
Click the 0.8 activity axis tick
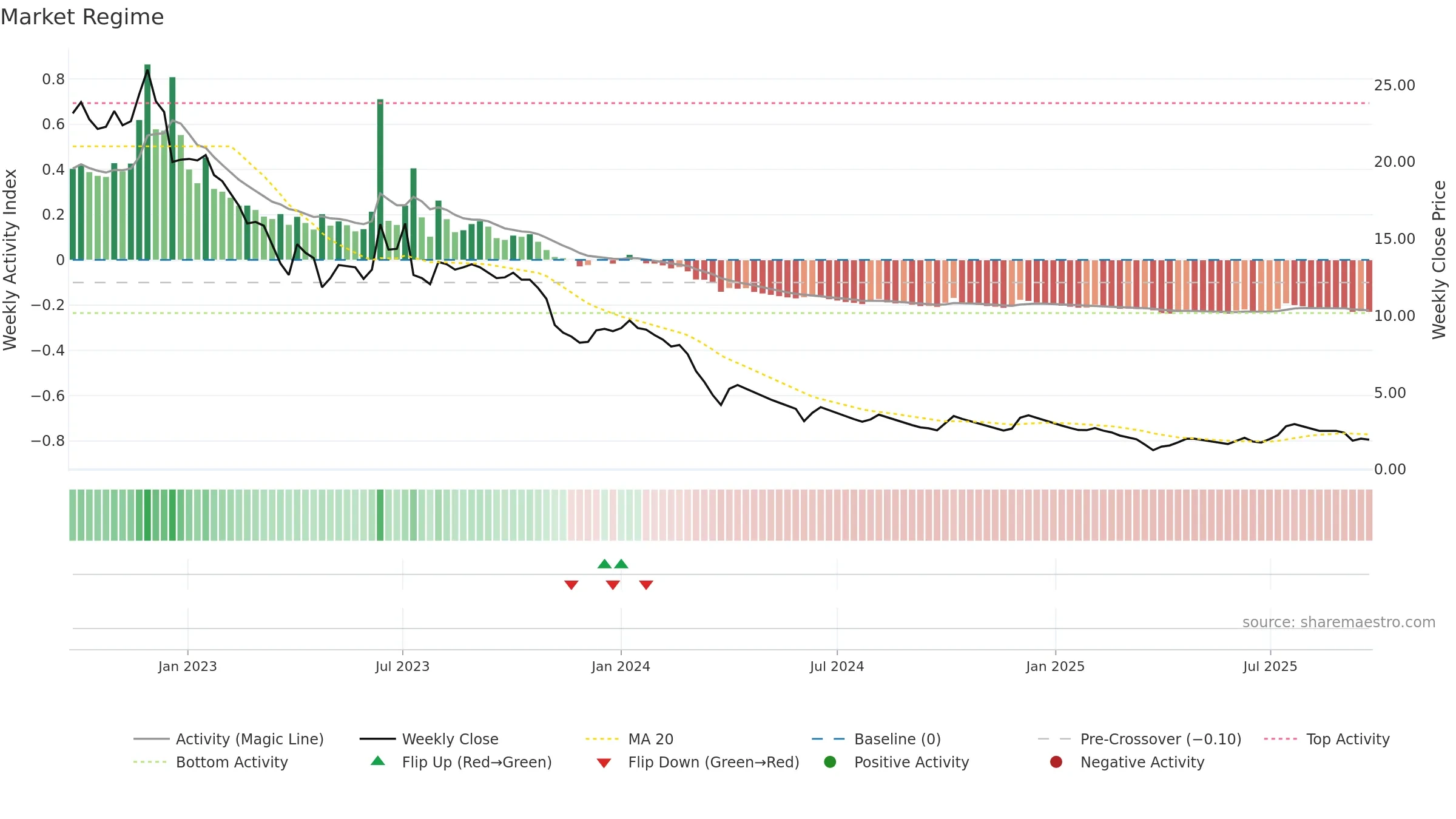[53, 79]
